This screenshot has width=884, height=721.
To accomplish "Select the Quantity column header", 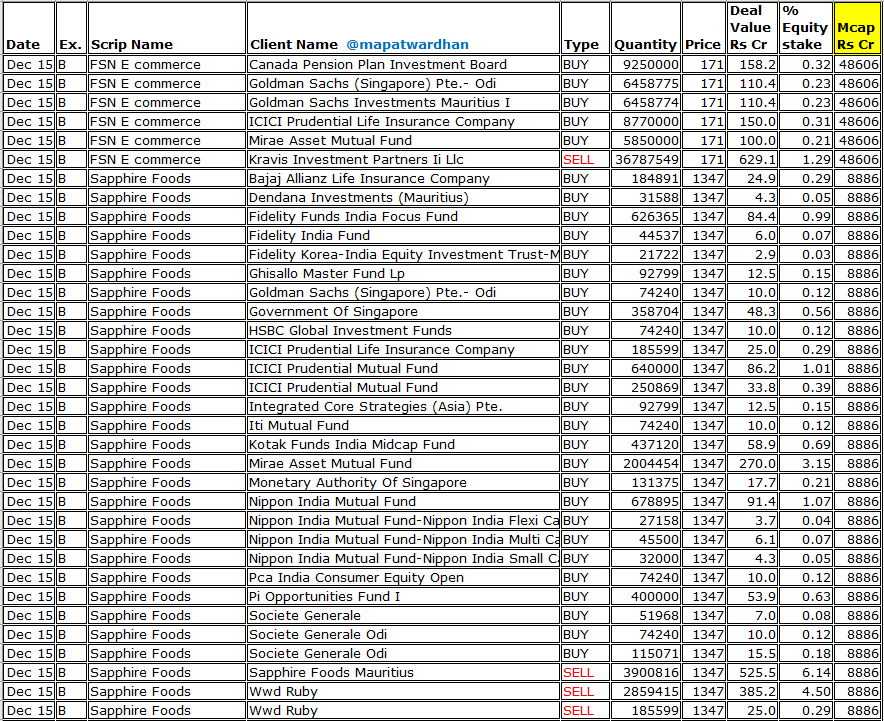I will coord(645,28).
